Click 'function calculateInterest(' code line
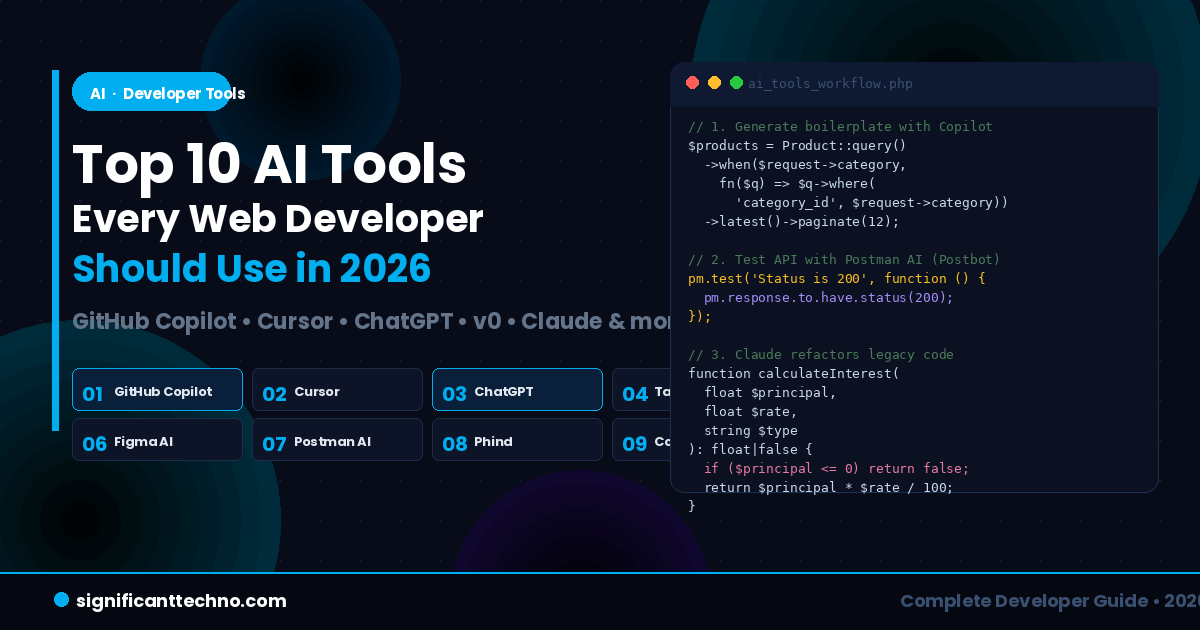The width and height of the screenshot is (1200, 630). (x=793, y=374)
